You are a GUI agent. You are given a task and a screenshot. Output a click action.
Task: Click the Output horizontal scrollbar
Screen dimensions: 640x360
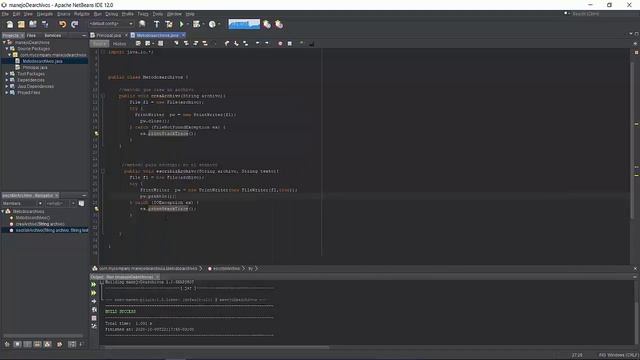coord(216,348)
